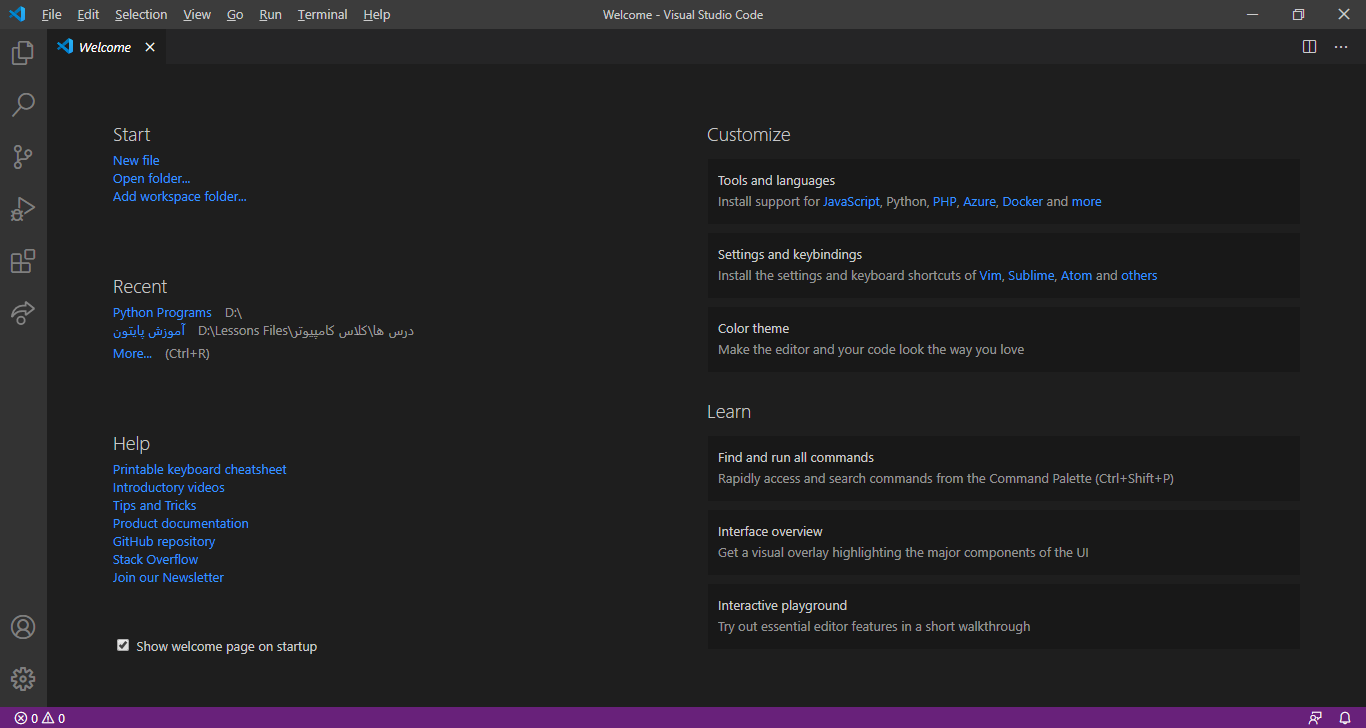Viewport: 1366px width, 728px height.
Task: Open Tips and Tricks link
Action: click(x=154, y=505)
